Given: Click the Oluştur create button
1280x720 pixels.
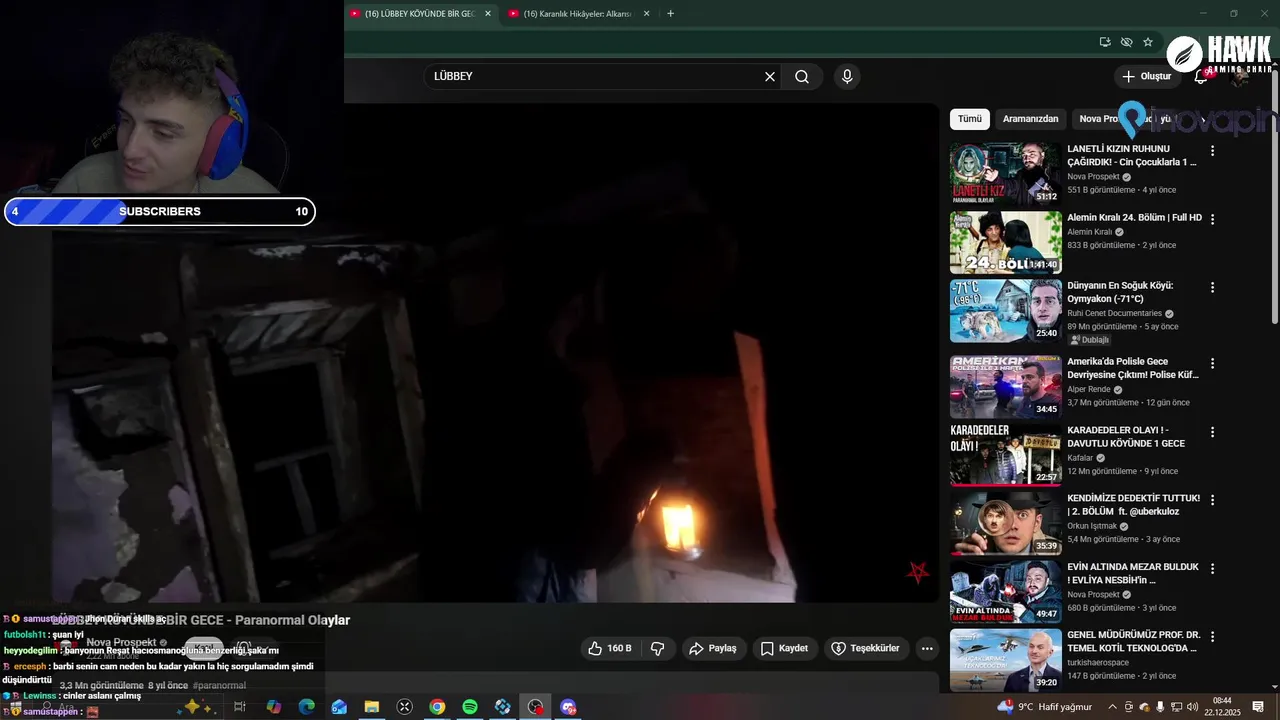Looking at the screenshot, I should pos(1146,76).
